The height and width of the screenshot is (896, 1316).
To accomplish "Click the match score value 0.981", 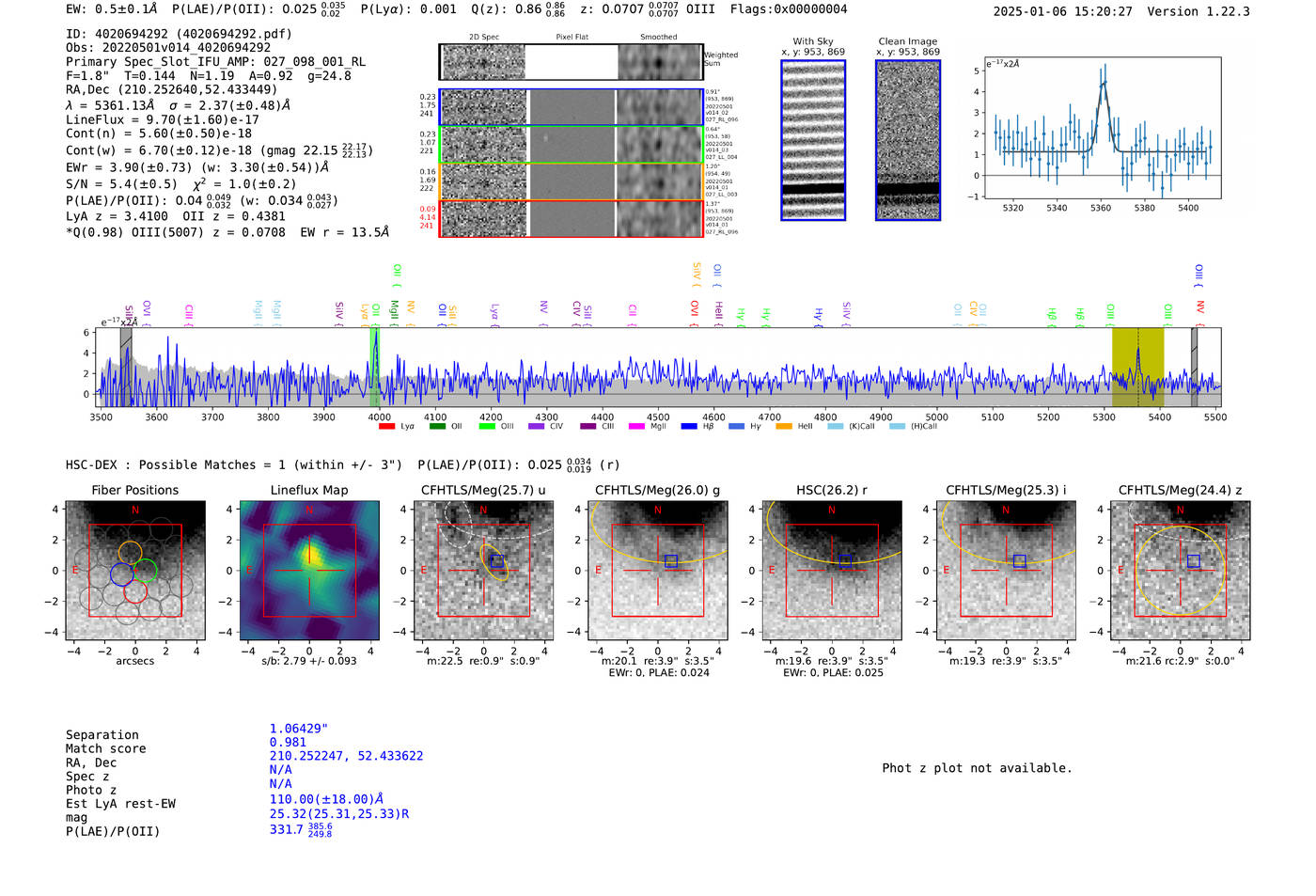I will [x=288, y=743].
